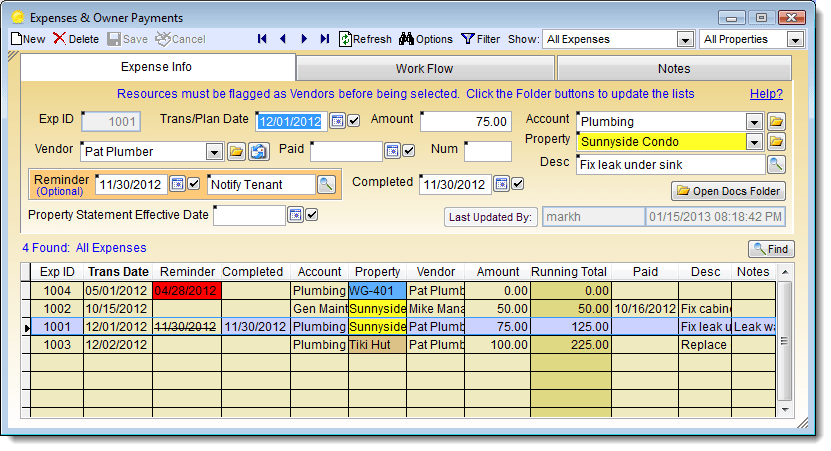Select row with Exp ID 1003
The width and height of the screenshot is (831, 451).
pyautogui.click(x=403, y=345)
